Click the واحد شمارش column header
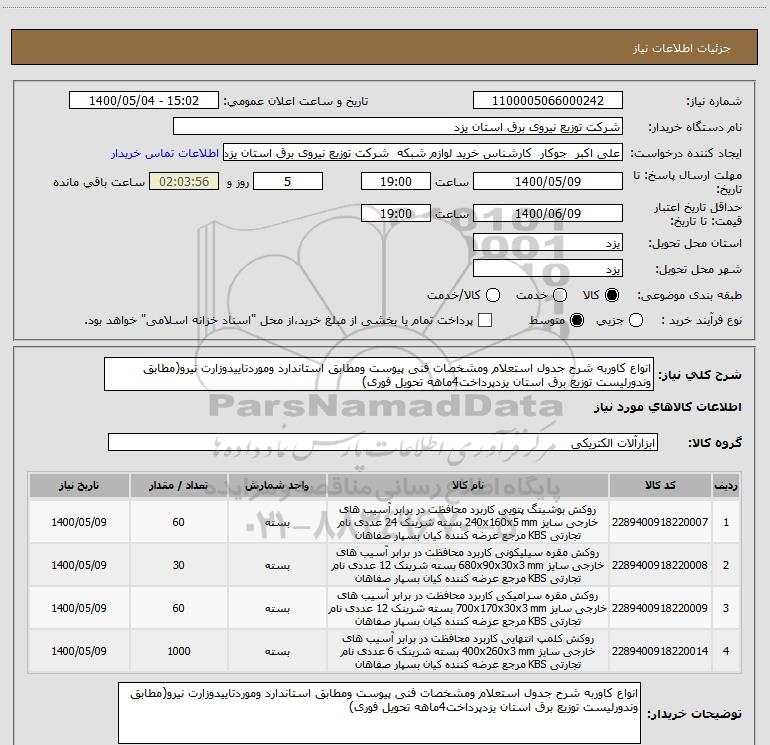The height and width of the screenshot is (745, 770). tap(277, 486)
